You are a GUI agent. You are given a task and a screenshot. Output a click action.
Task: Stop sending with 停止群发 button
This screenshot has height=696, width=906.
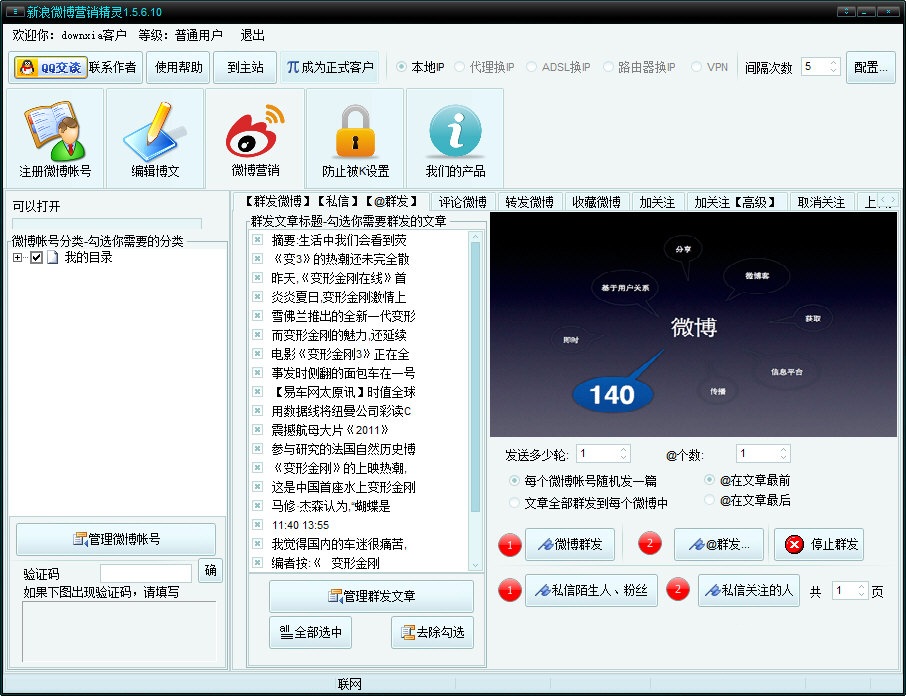[819, 544]
